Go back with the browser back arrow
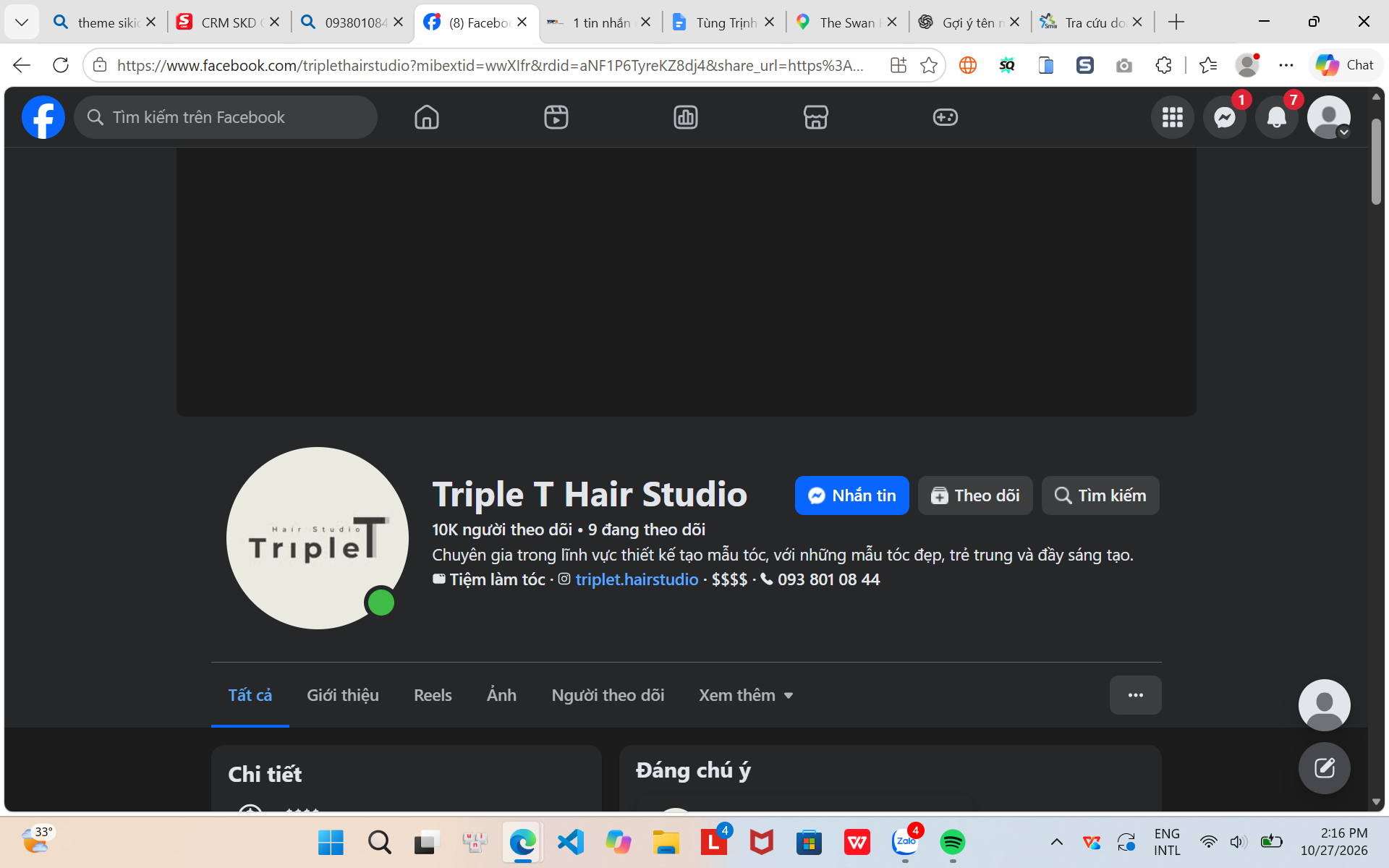This screenshot has width=1389, height=868. pyautogui.click(x=22, y=65)
